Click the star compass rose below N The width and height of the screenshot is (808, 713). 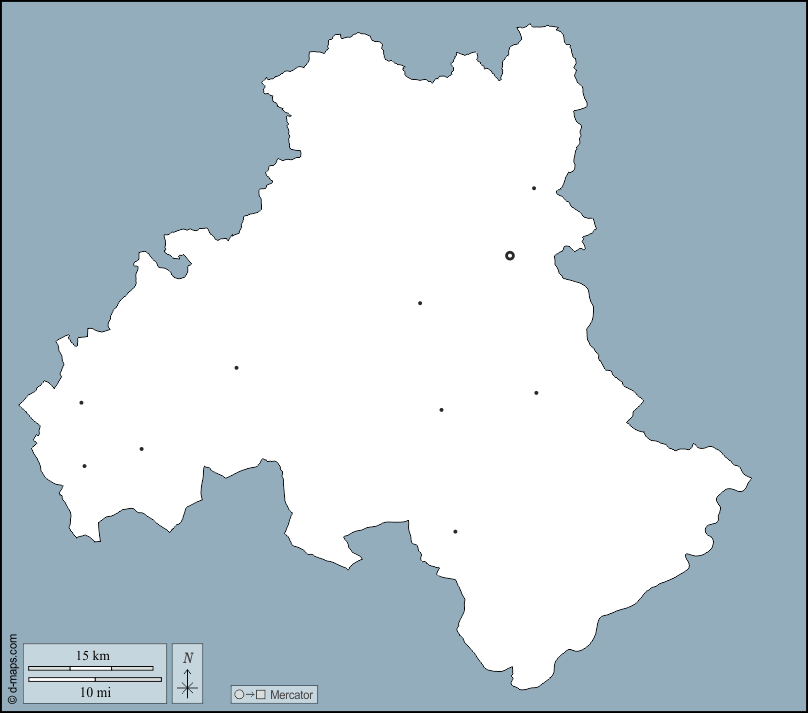point(187,686)
